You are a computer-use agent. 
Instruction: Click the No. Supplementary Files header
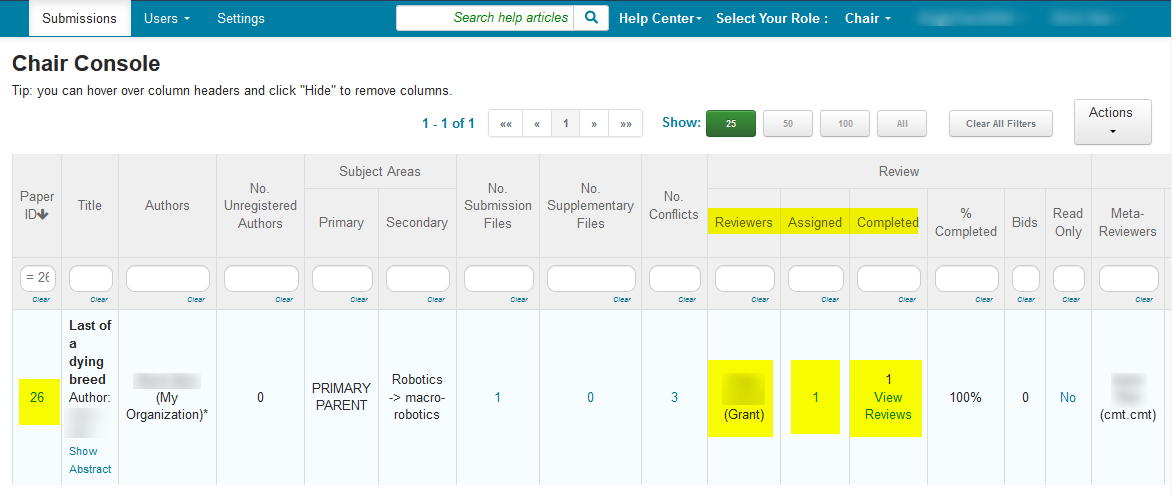590,205
